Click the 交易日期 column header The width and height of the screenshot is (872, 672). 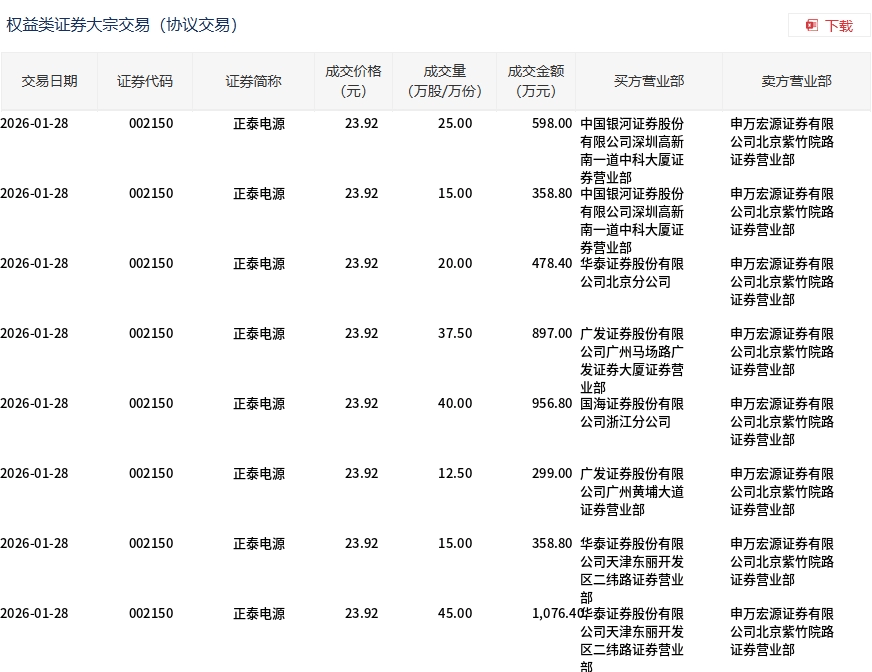pyautogui.click(x=49, y=81)
